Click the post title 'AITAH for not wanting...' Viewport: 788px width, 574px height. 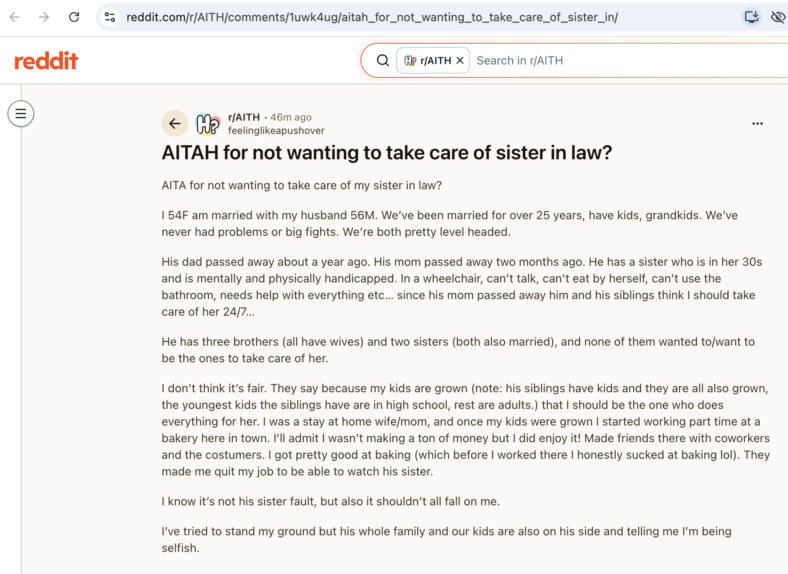click(386, 153)
